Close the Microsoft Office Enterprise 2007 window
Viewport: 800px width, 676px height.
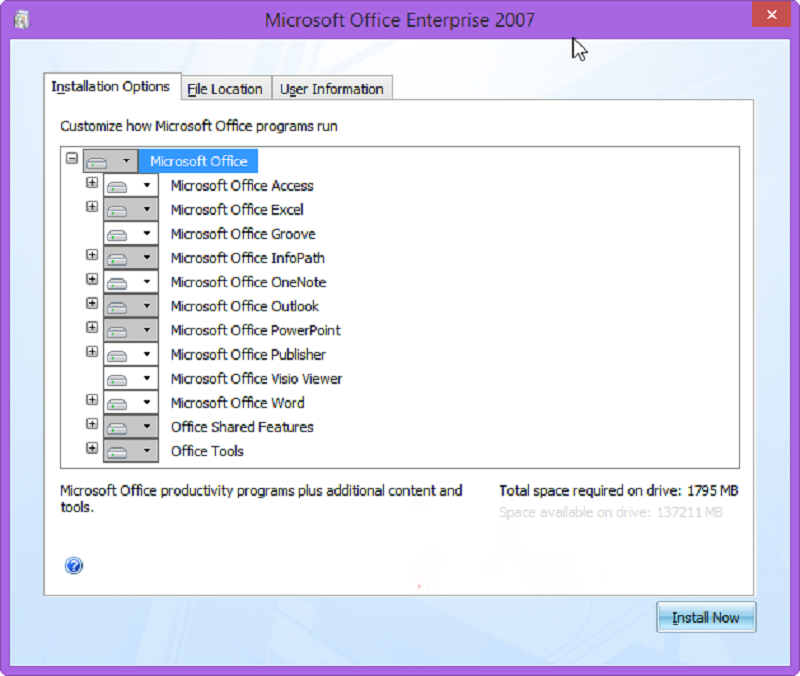click(x=771, y=14)
